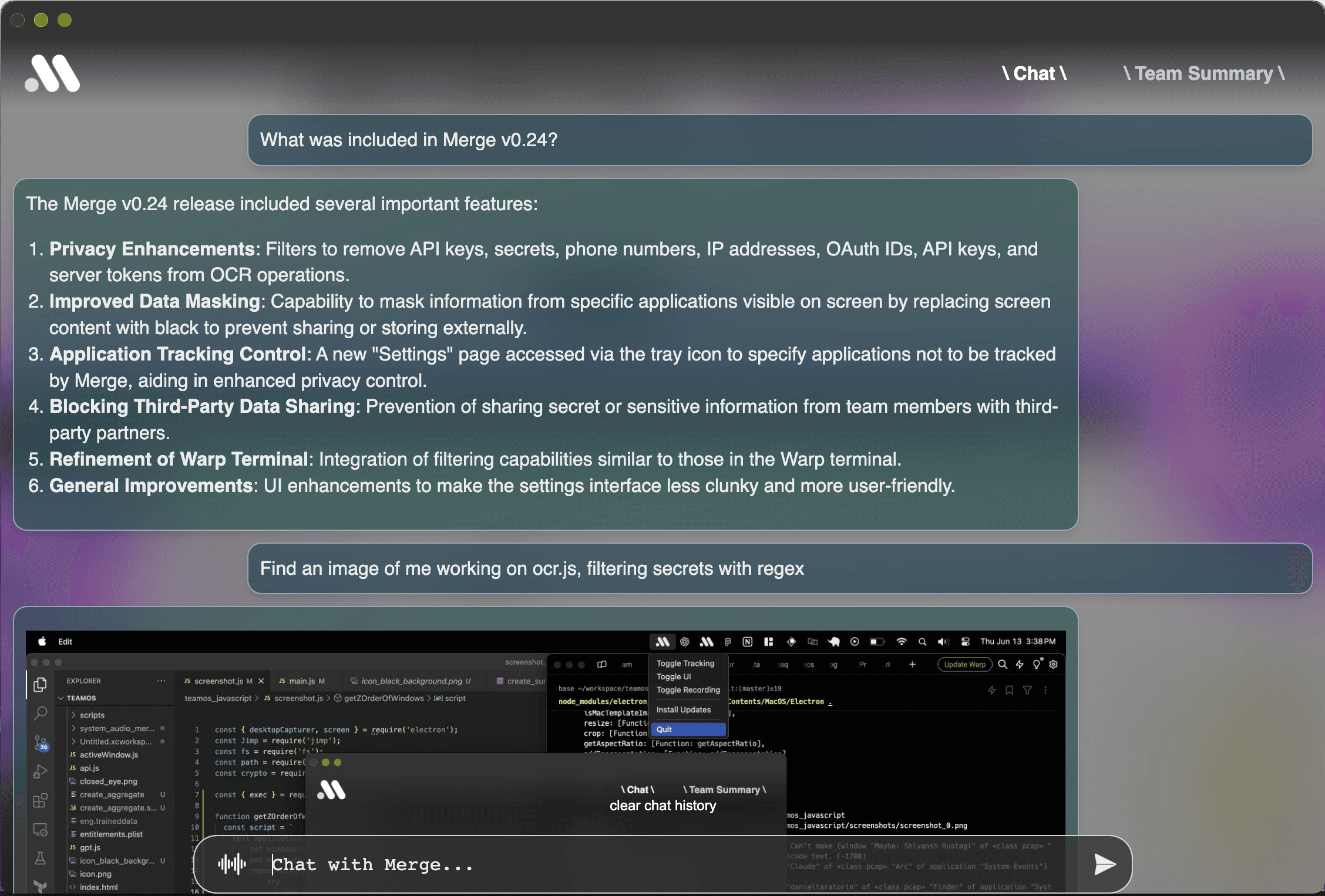Open VS Code Run and Debug icon

click(40, 772)
